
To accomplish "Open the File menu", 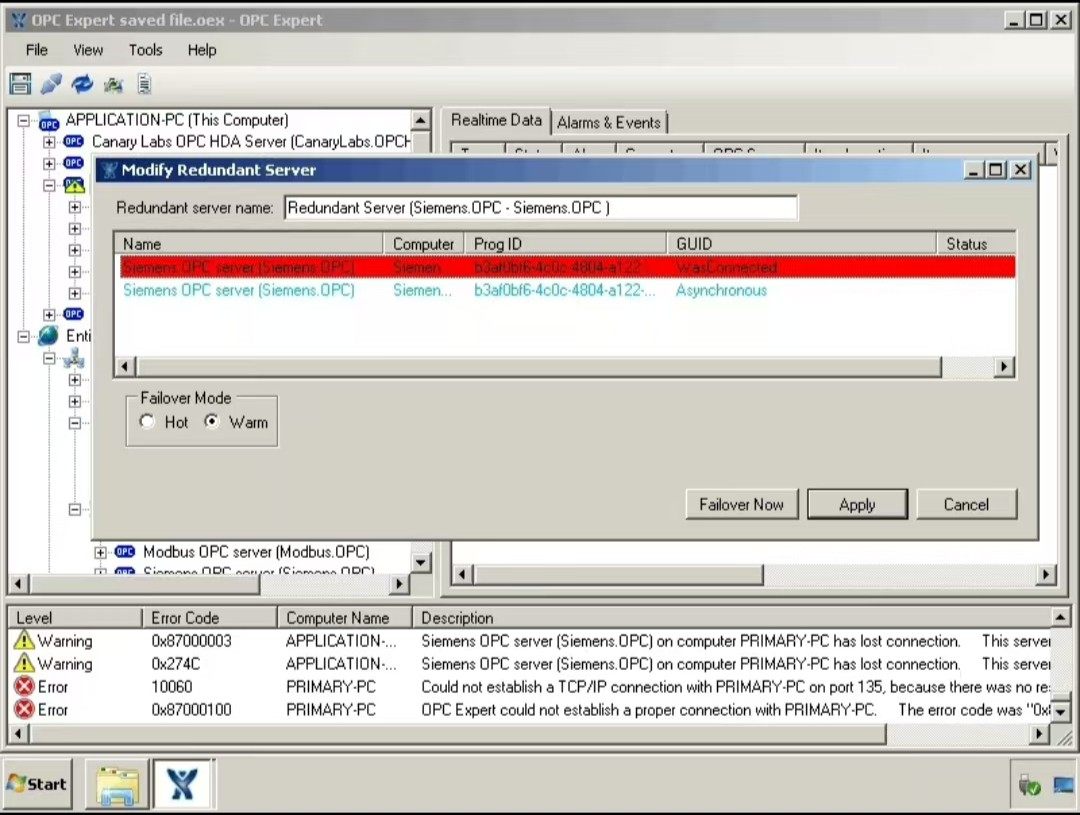I will coord(37,50).
